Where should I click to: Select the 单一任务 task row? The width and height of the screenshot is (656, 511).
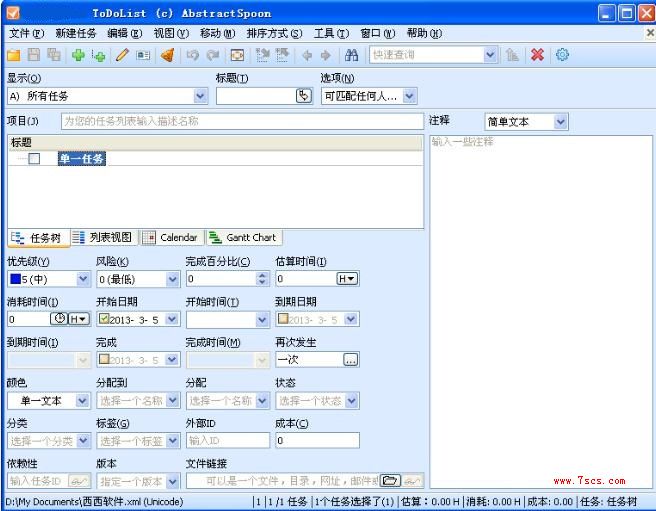click(215, 159)
